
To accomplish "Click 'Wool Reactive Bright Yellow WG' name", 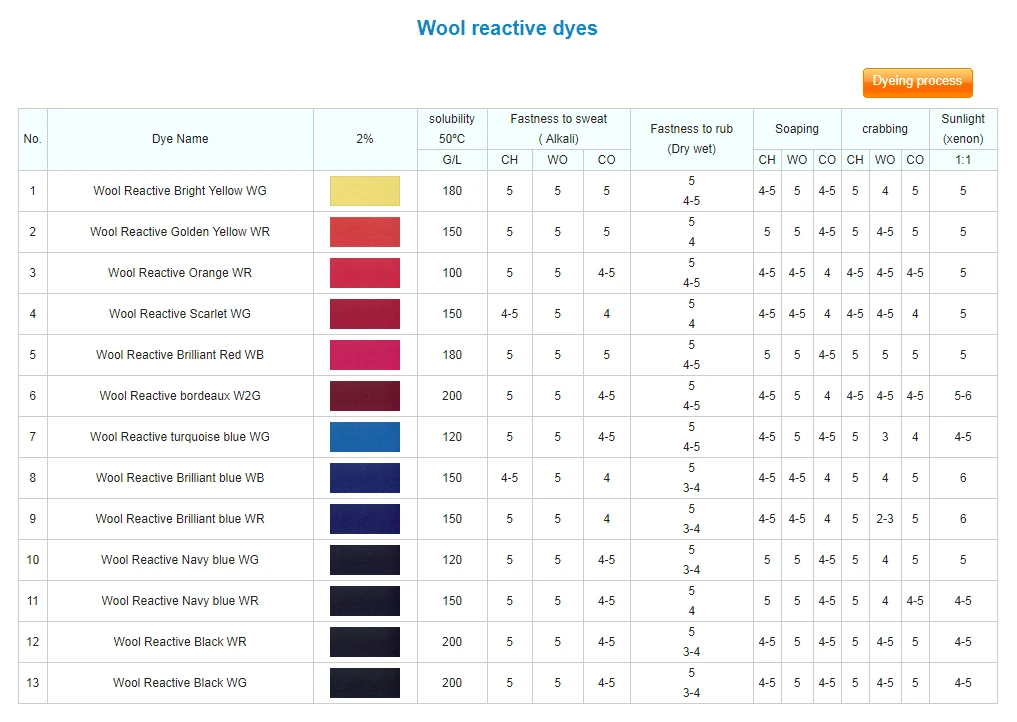I will pos(180,191).
